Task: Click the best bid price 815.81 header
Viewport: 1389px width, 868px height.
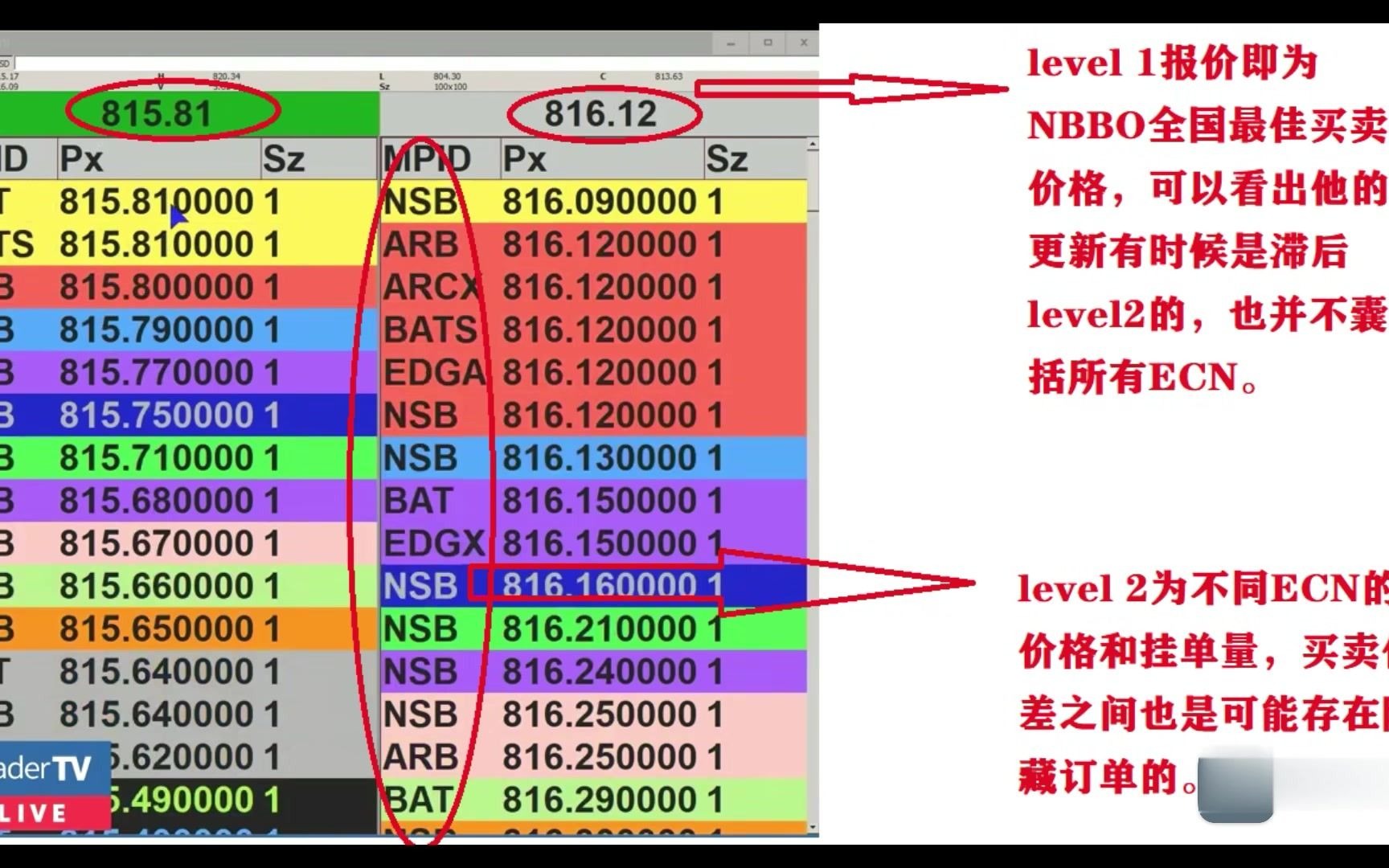Action: [156, 113]
